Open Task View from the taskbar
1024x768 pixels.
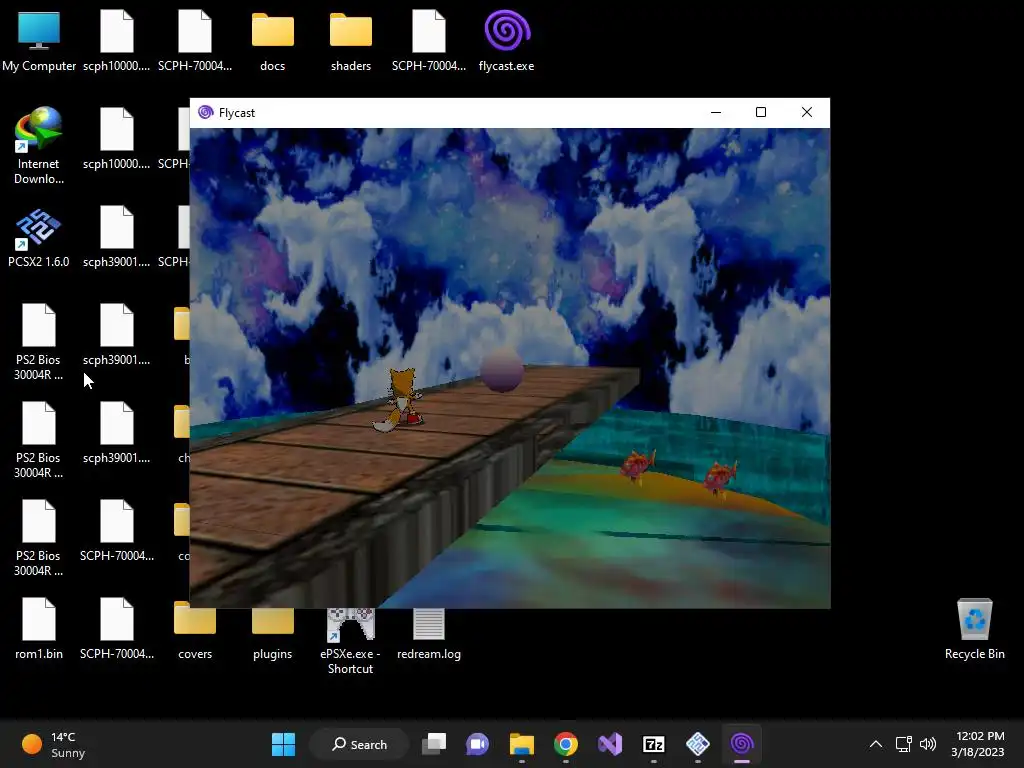click(x=434, y=744)
